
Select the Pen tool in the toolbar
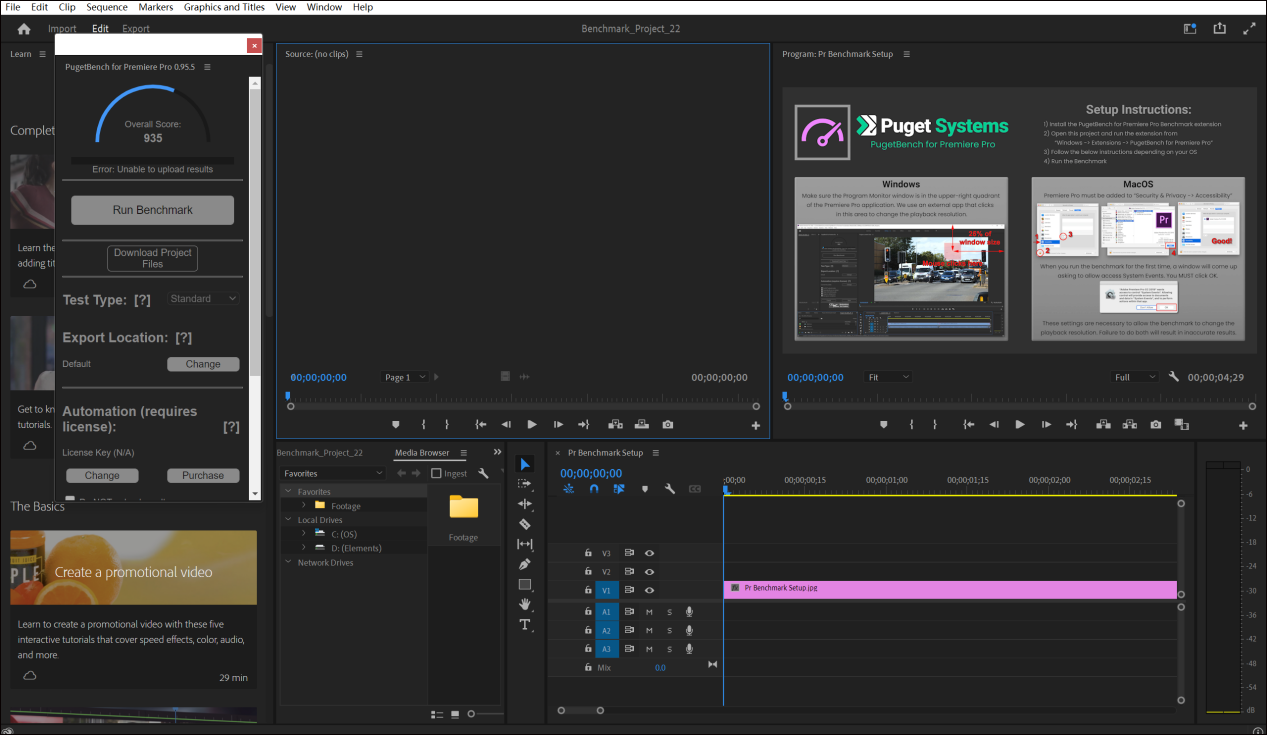click(x=525, y=564)
